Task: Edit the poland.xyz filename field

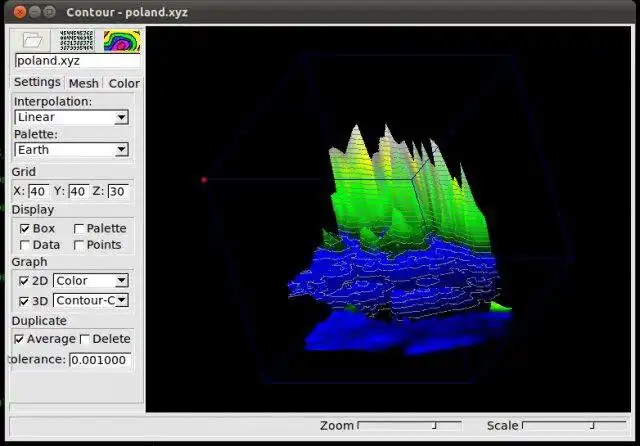Action: [x=77, y=61]
